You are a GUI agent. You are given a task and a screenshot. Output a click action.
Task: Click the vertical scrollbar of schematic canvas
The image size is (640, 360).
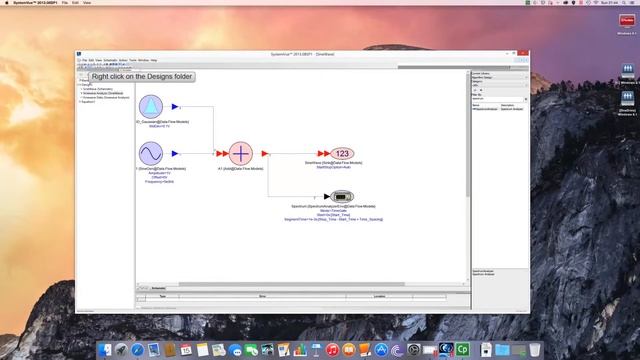tap(468, 135)
